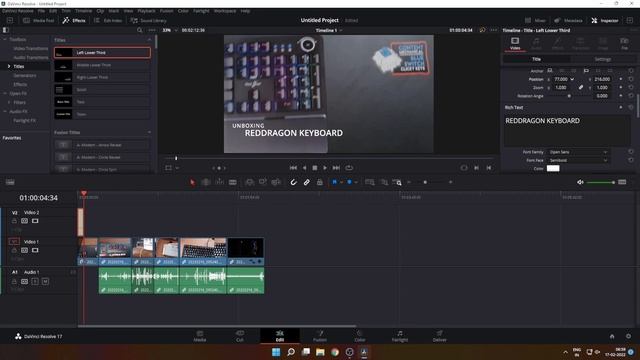Image resolution: width=640 pixels, height=360 pixels.
Task: Open the Workspace menu
Action: point(225,11)
